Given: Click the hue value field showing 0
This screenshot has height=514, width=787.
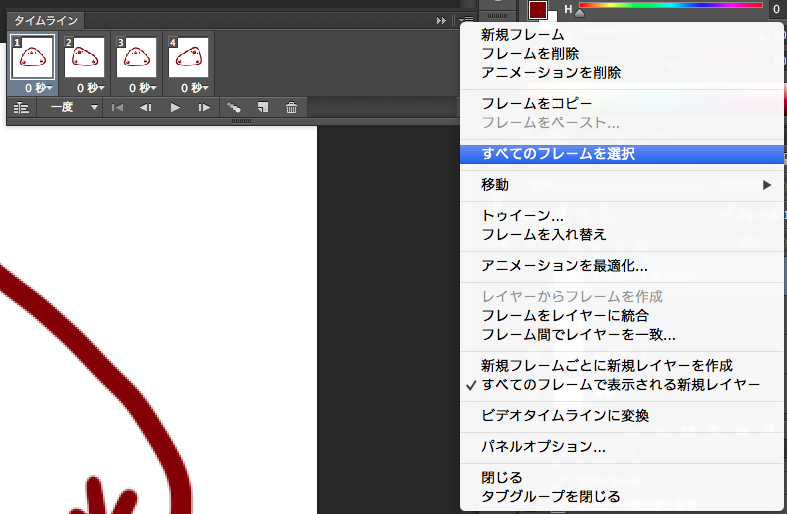Looking at the screenshot, I should pyautogui.click(x=777, y=9).
